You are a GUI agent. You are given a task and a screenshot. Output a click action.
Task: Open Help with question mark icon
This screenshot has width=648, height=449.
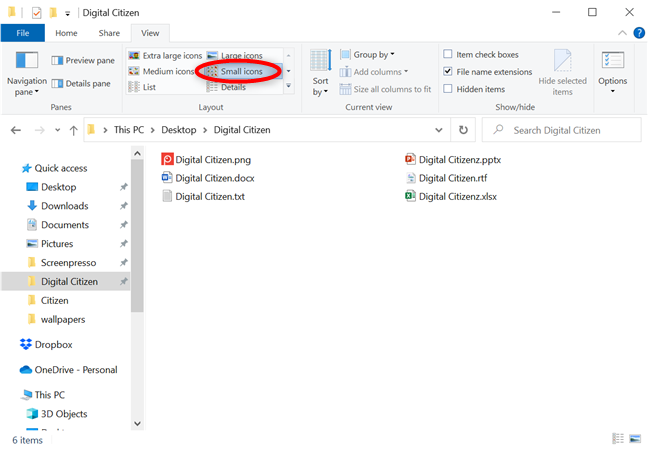pos(639,33)
